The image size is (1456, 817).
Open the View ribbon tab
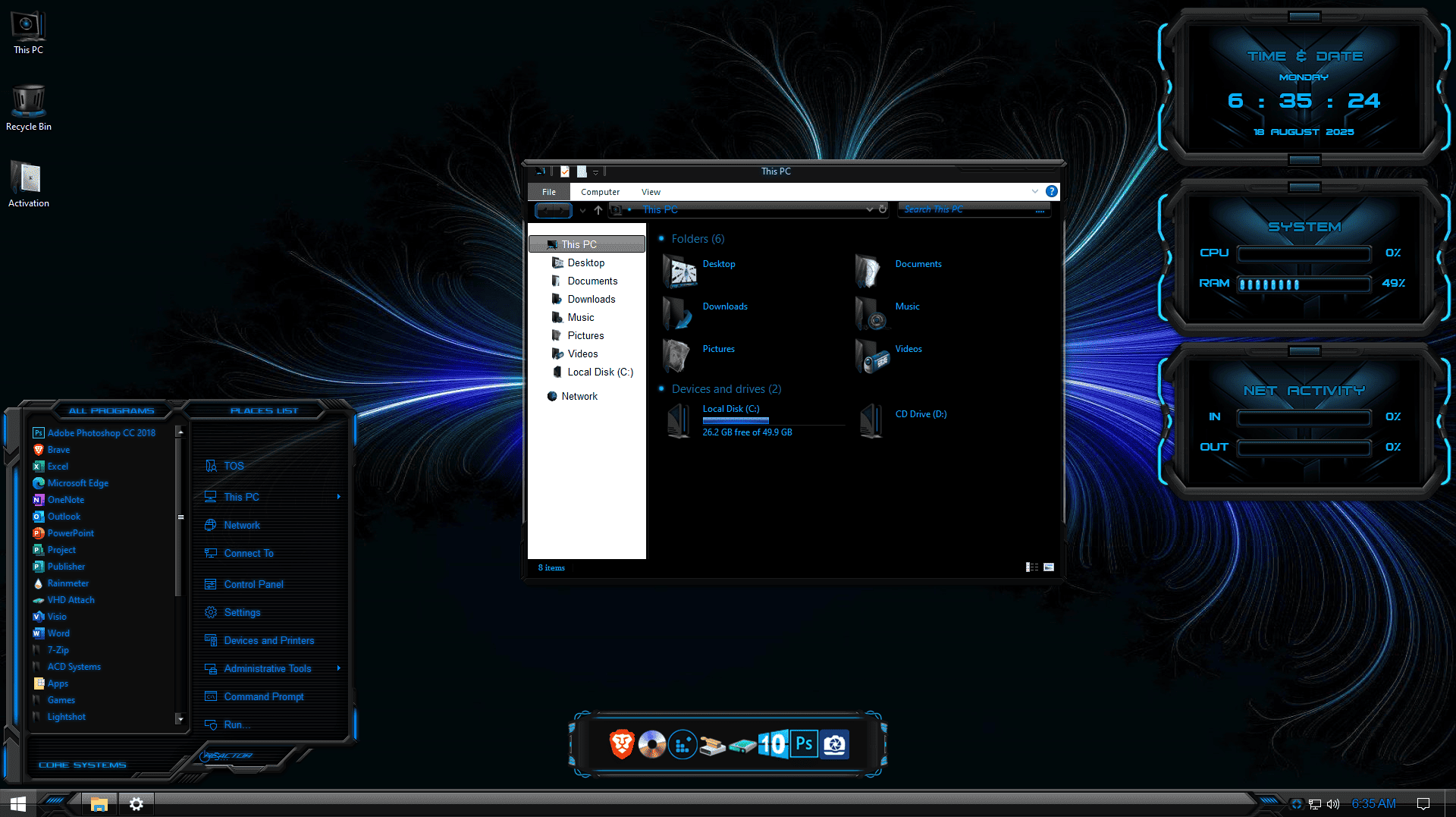click(x=651, y=192)
